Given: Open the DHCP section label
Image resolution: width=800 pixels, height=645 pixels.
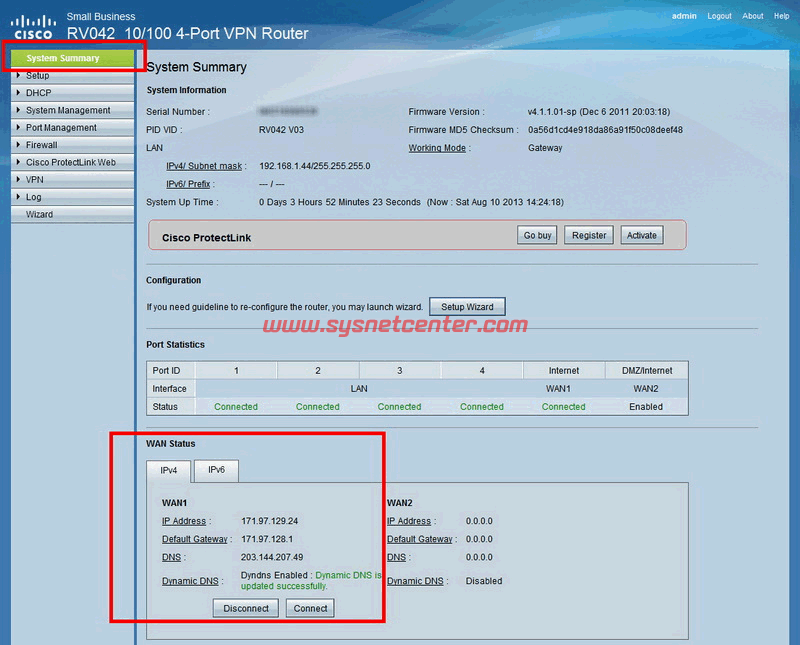Looking at the screenshot, I should click(x=39, y=93).
